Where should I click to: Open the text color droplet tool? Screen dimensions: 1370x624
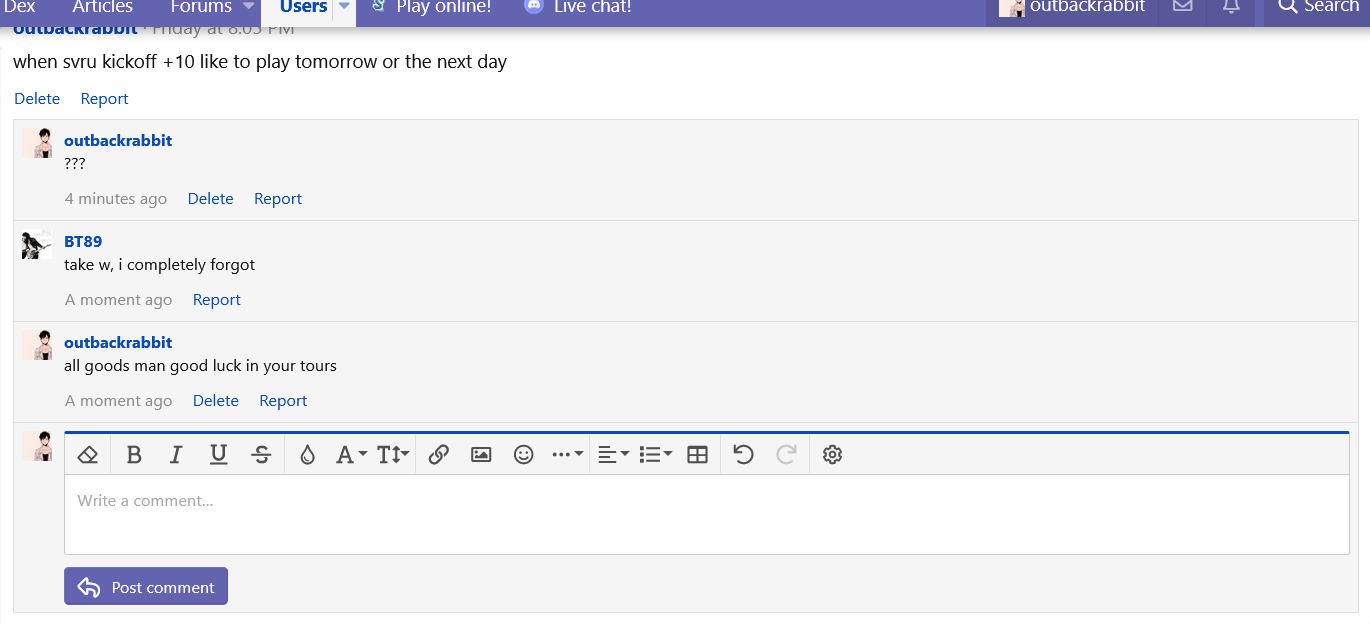tap(307, 455)
